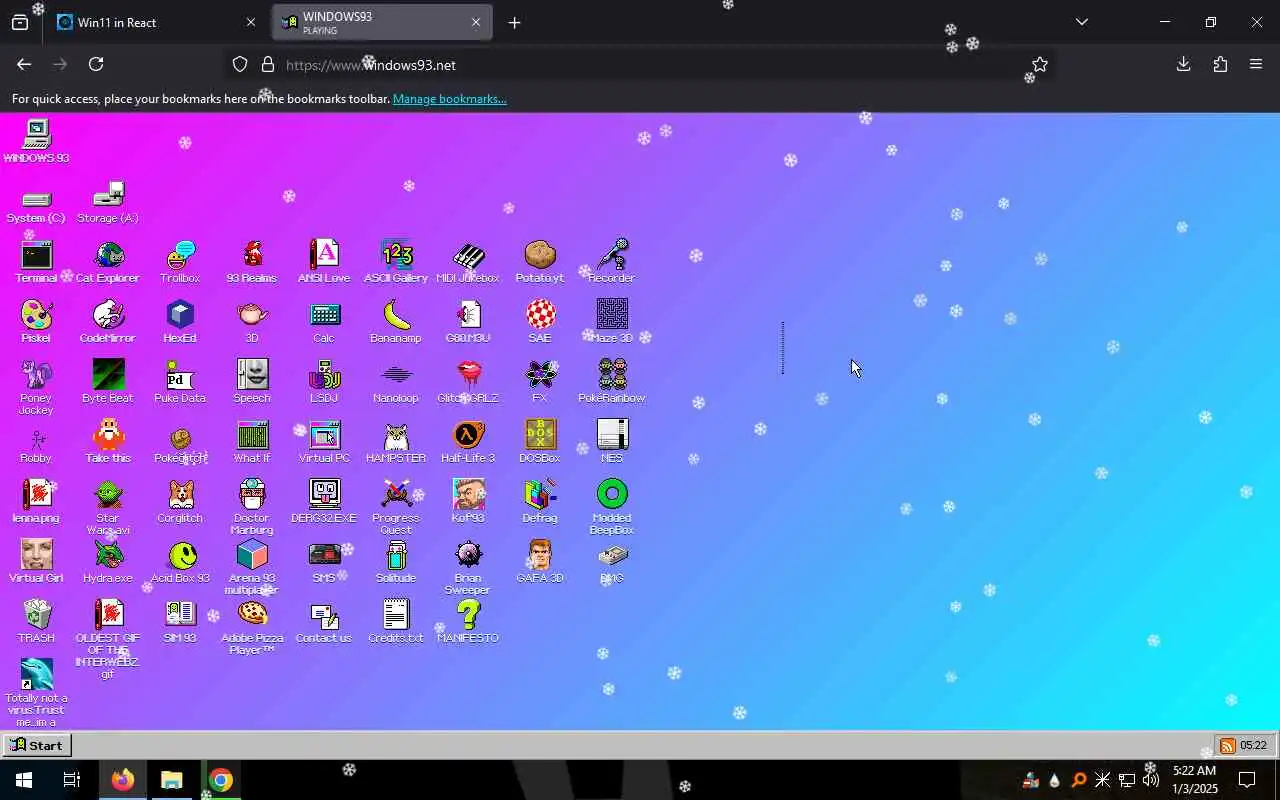The image size is (1280, 800).
Task: Open WINDOWS 93 computer icon
Action: point(36,141)
